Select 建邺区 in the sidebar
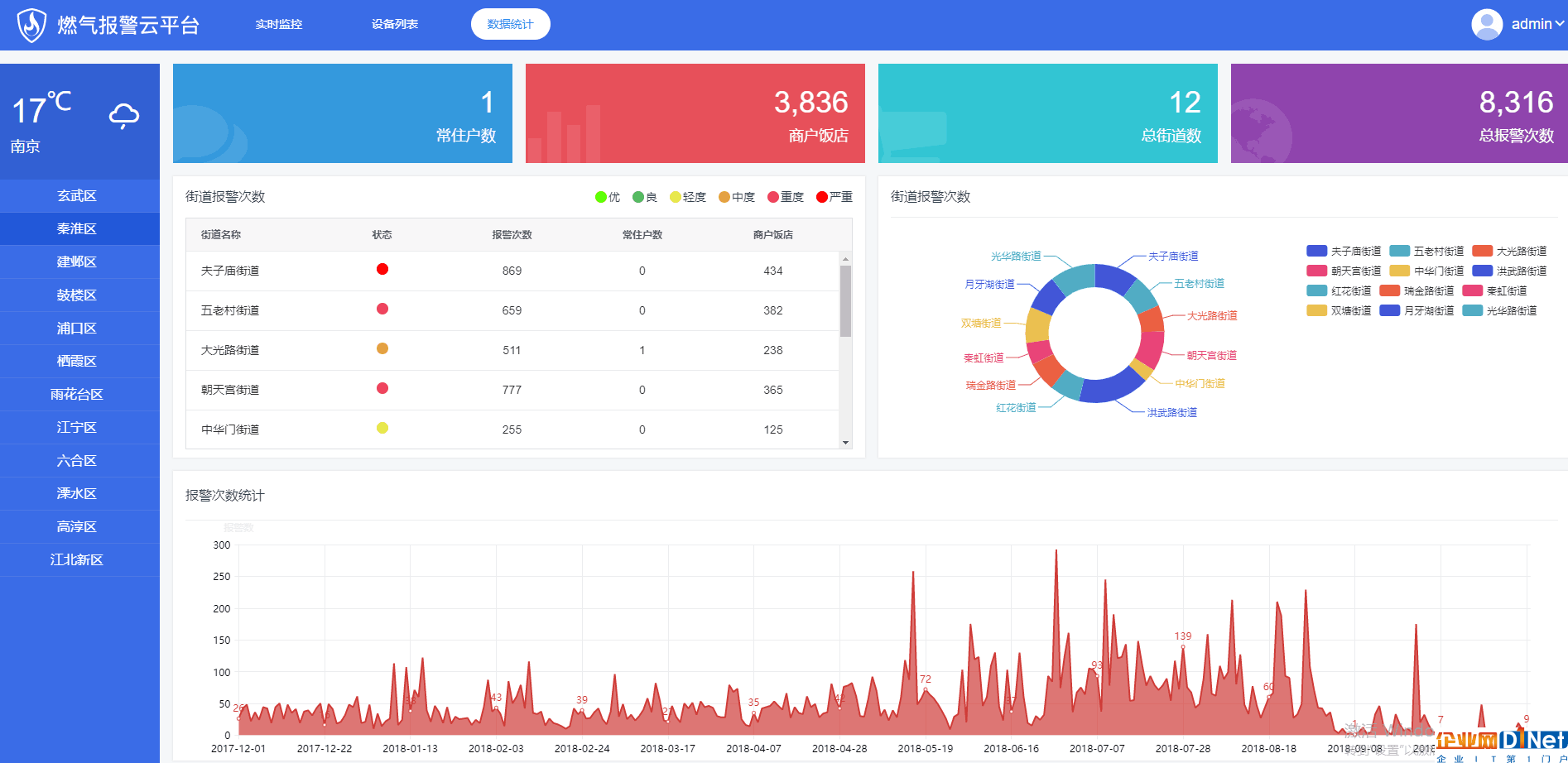The image size is (1568, 763). click(x=79, y=262)
